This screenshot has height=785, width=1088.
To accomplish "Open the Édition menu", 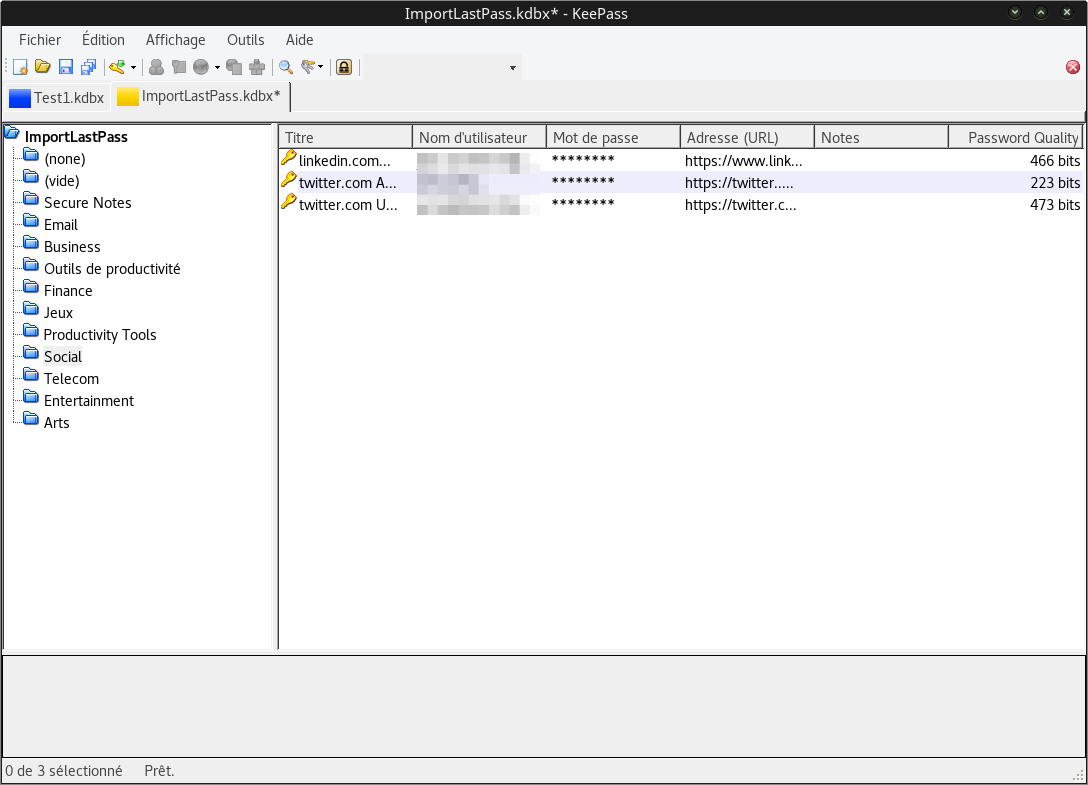I will coord(103,40).
